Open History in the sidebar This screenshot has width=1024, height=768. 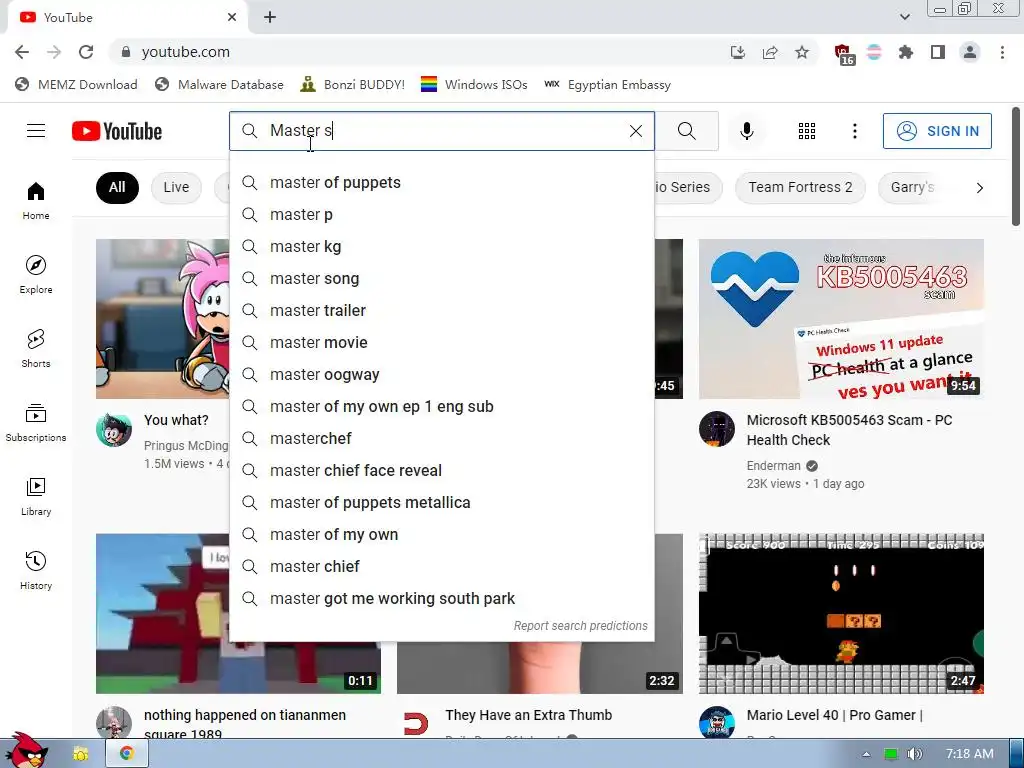(x=36, y=571)
